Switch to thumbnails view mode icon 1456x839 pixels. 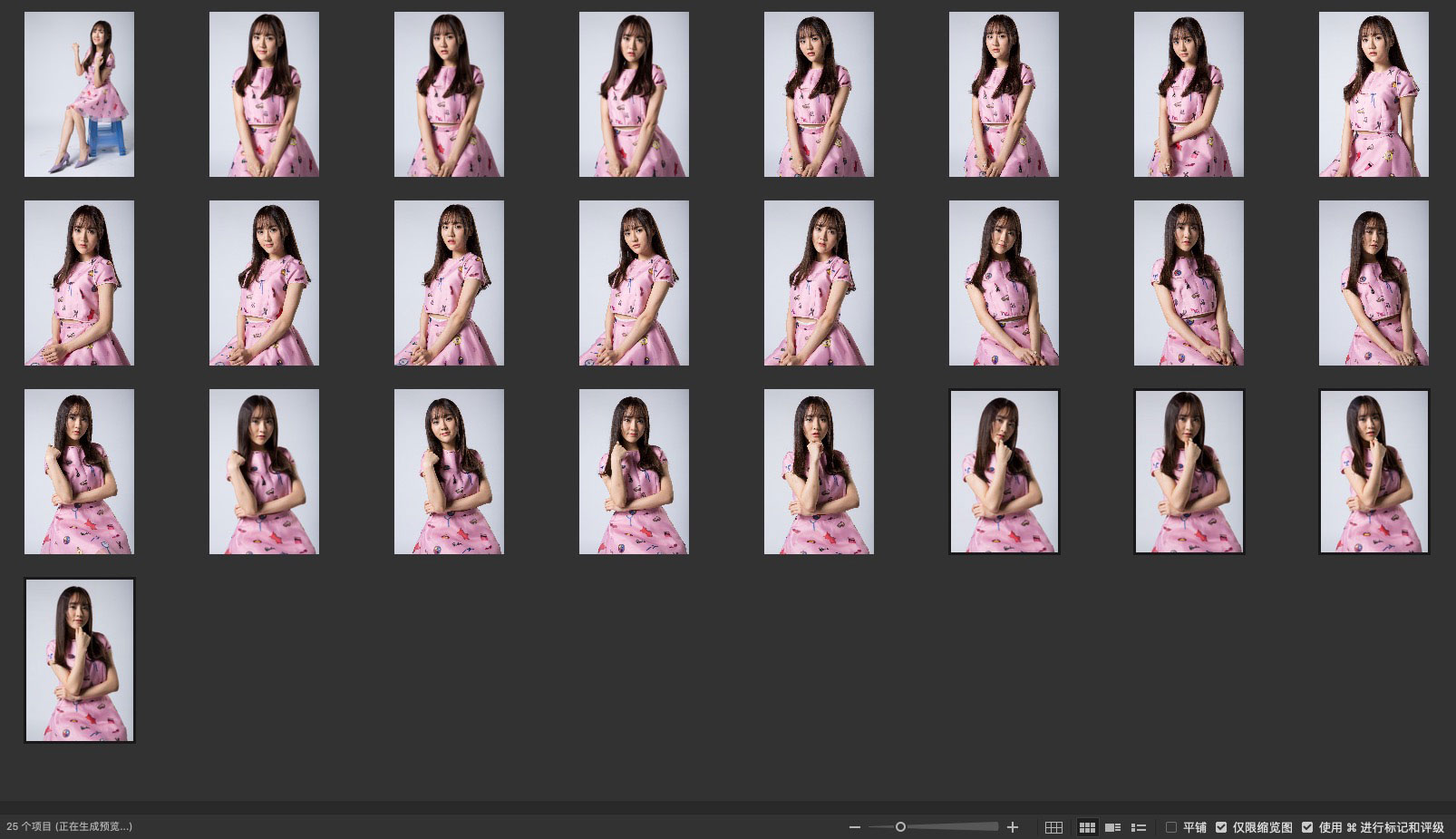coord(1087,827)
